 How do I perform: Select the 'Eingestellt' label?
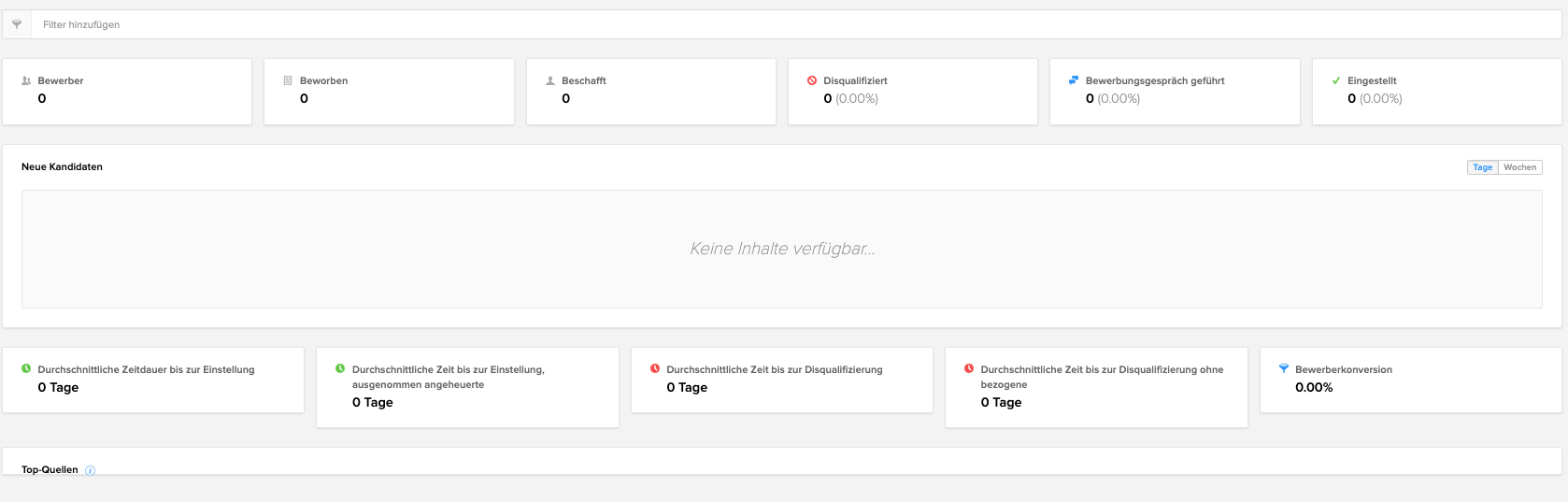tap(1372, 81)
